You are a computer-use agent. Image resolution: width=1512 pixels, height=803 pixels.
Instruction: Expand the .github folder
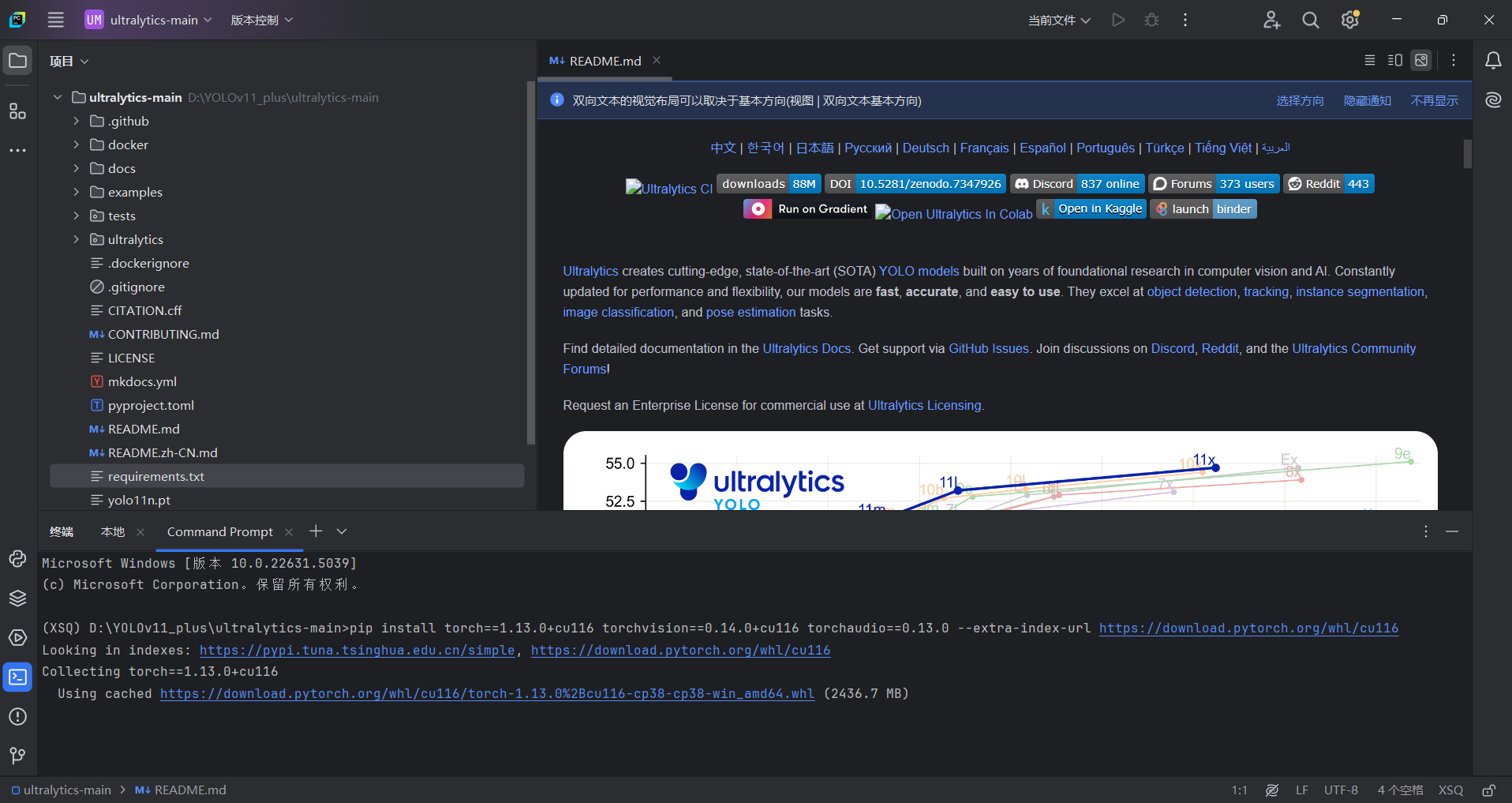(x=76, y=121)
